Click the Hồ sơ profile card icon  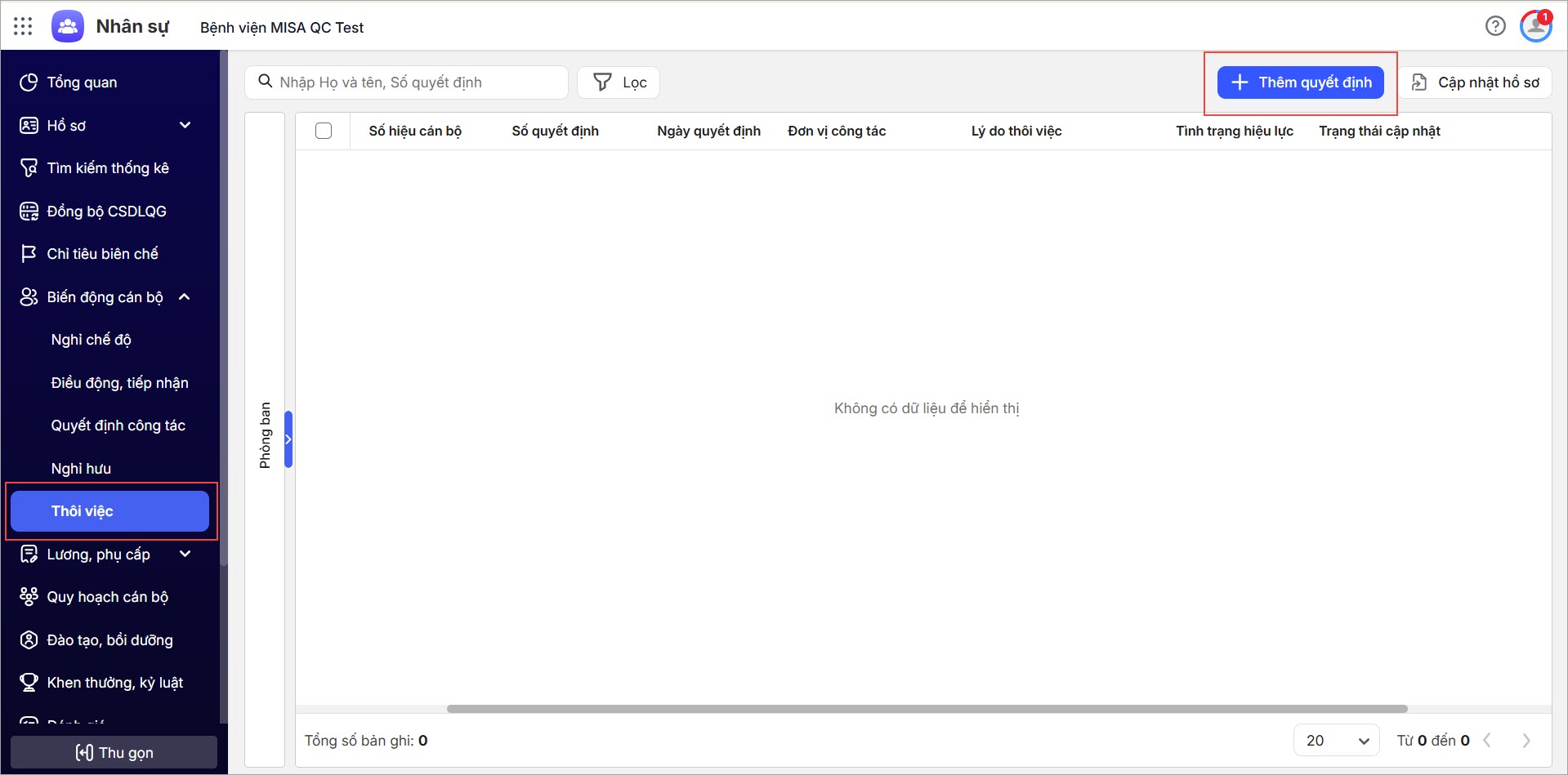pyautogui.click(x=29, y=125)
